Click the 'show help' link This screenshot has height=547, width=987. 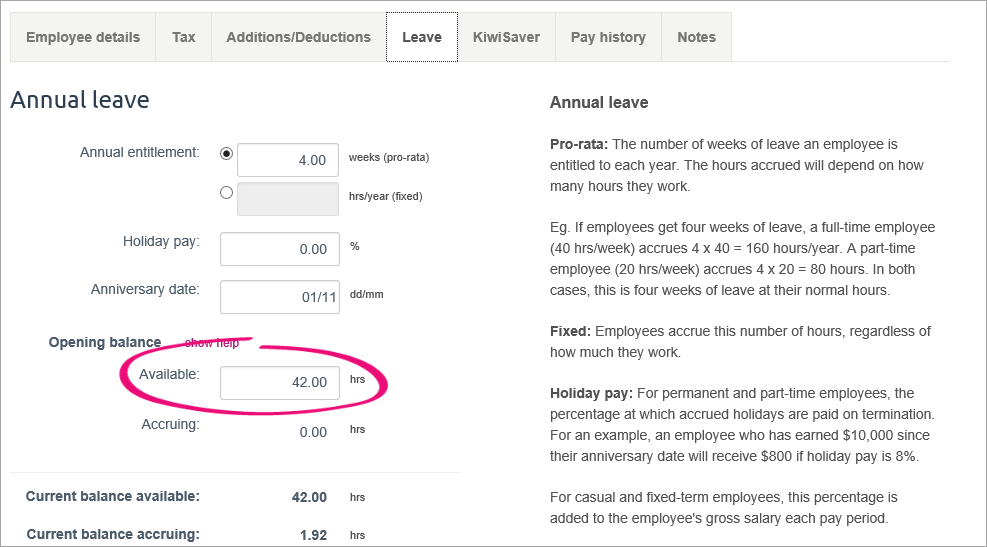tap(212, 343)
